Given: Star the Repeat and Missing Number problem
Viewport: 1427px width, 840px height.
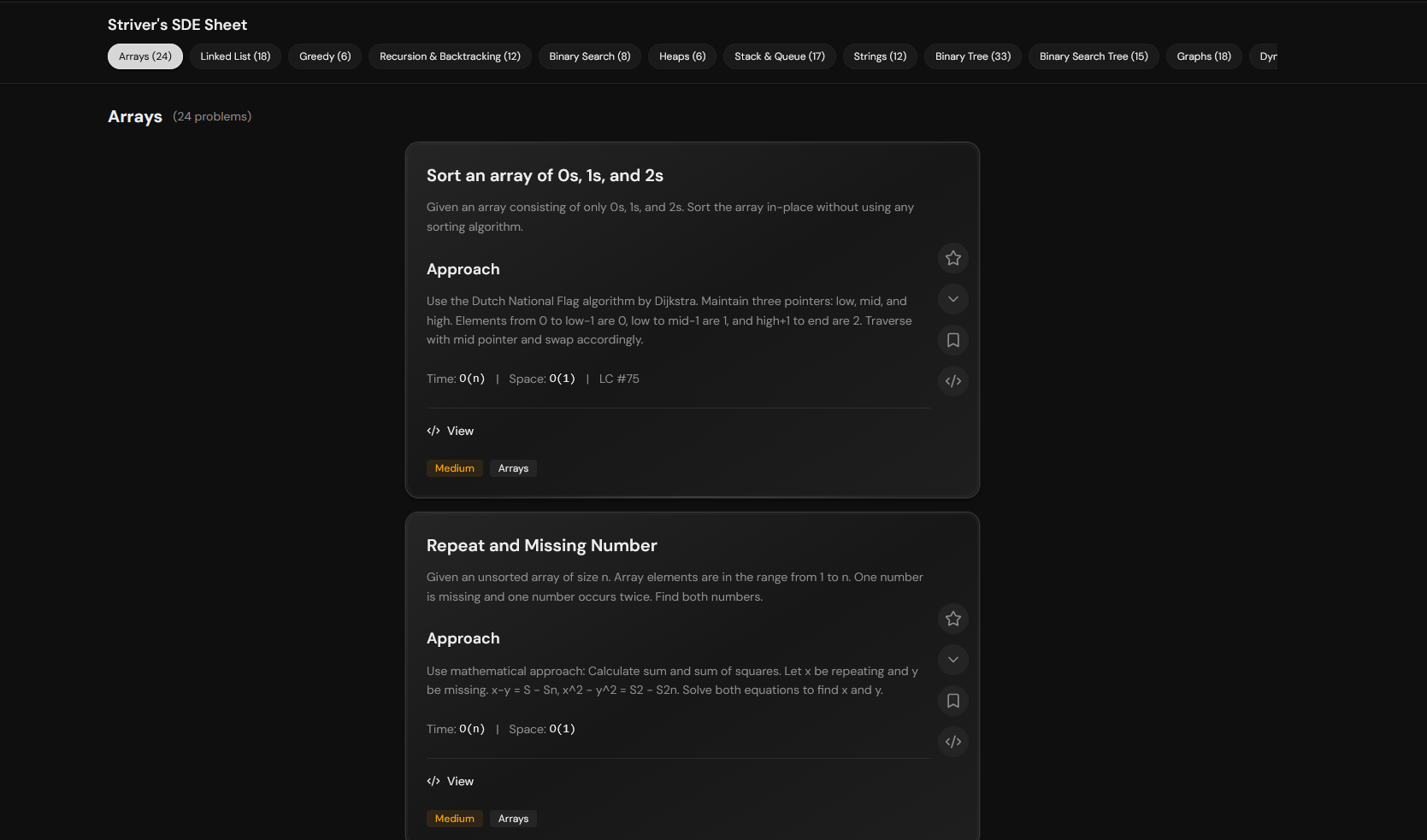Looking at the screenshot, I should click(953, 619).
